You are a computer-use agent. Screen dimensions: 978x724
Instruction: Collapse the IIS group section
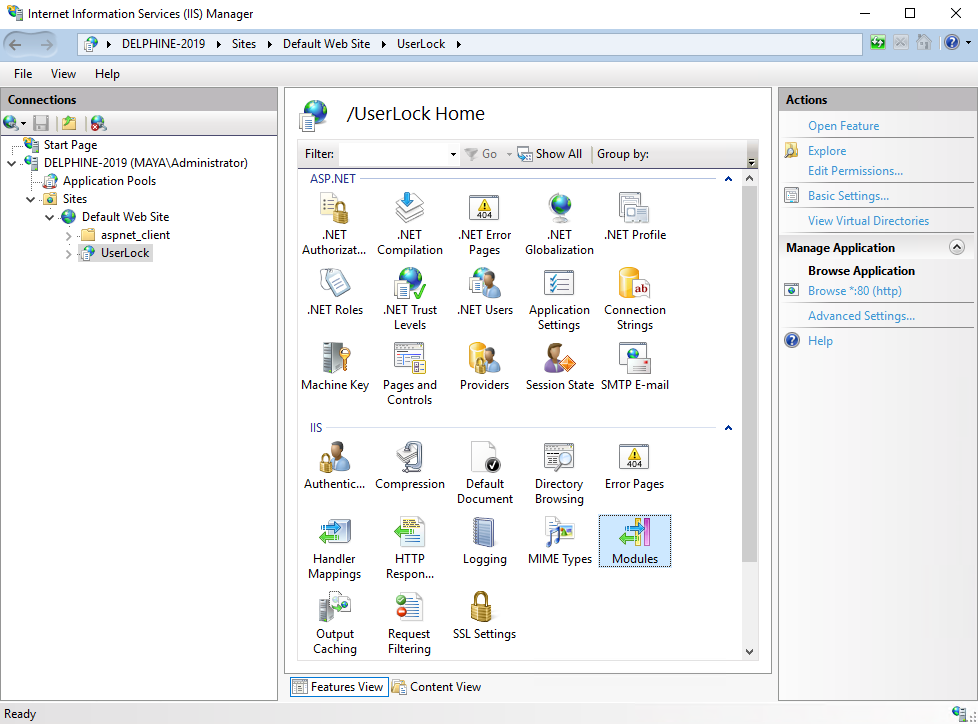coord(728,428)
